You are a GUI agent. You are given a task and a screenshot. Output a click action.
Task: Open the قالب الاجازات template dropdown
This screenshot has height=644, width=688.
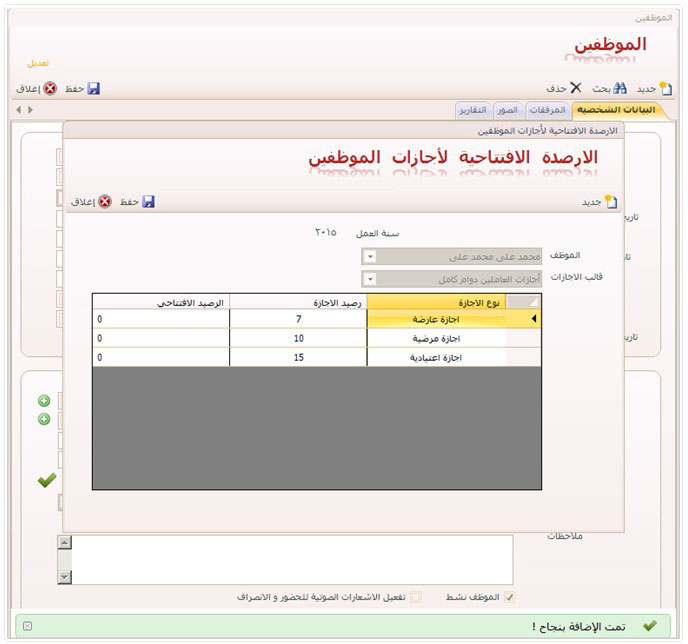point(370,279)
